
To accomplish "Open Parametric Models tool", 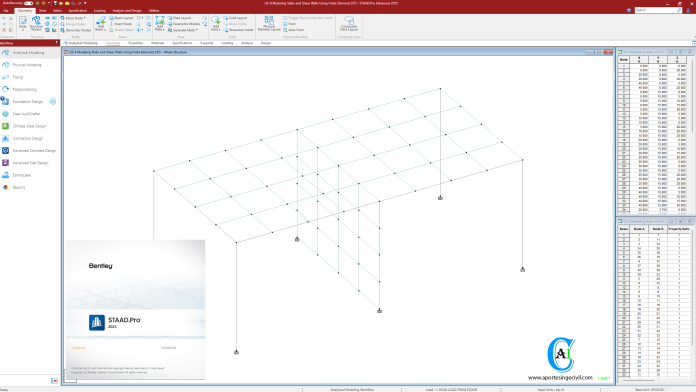I will (184, 24).
